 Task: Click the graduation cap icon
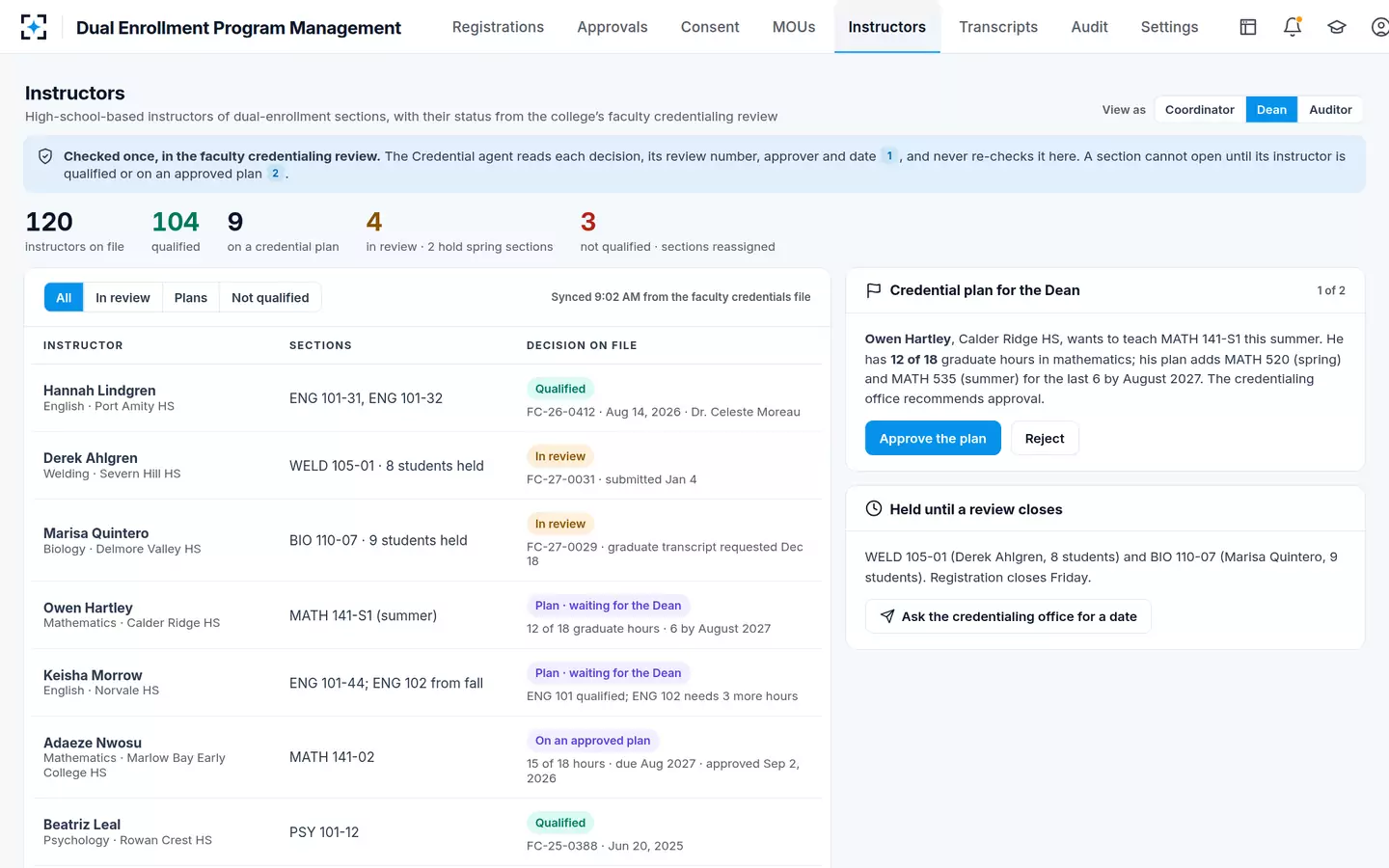(1337, 27)
